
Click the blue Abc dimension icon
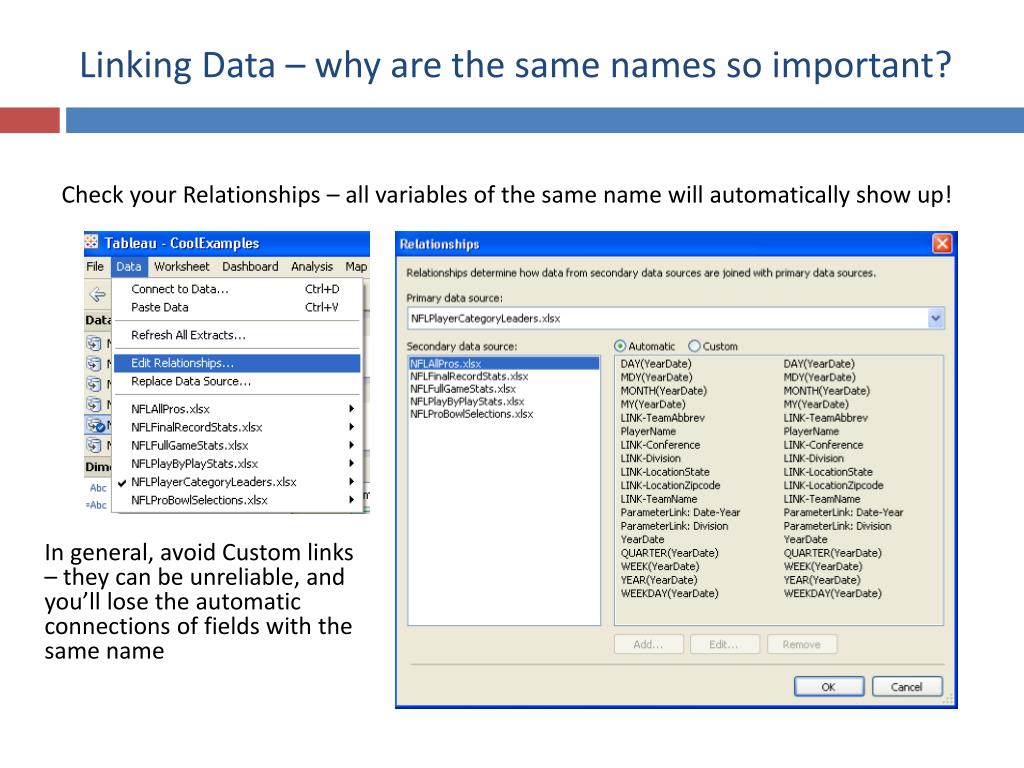pyautogui.click(x=98, y=488)
